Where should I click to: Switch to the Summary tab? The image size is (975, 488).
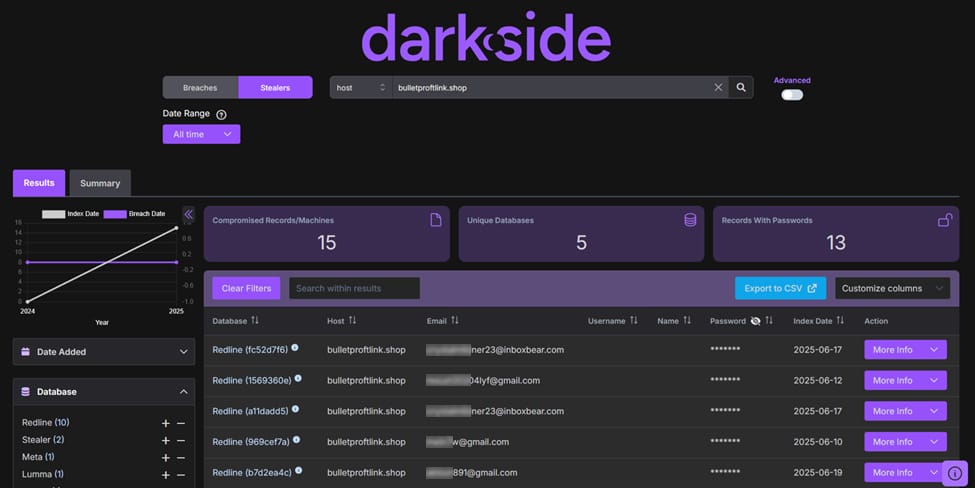point(100,183)
